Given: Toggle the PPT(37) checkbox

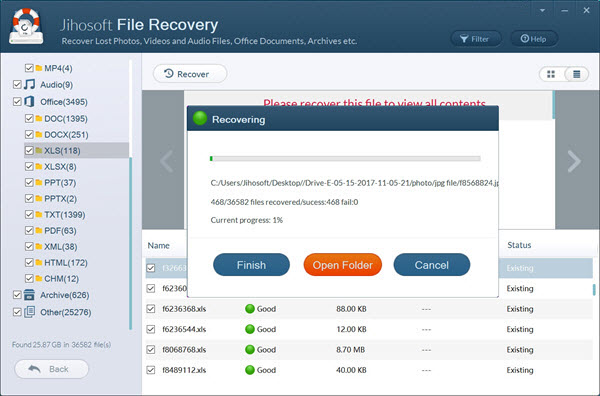Looking at the screenshot, I should (29, 183).
